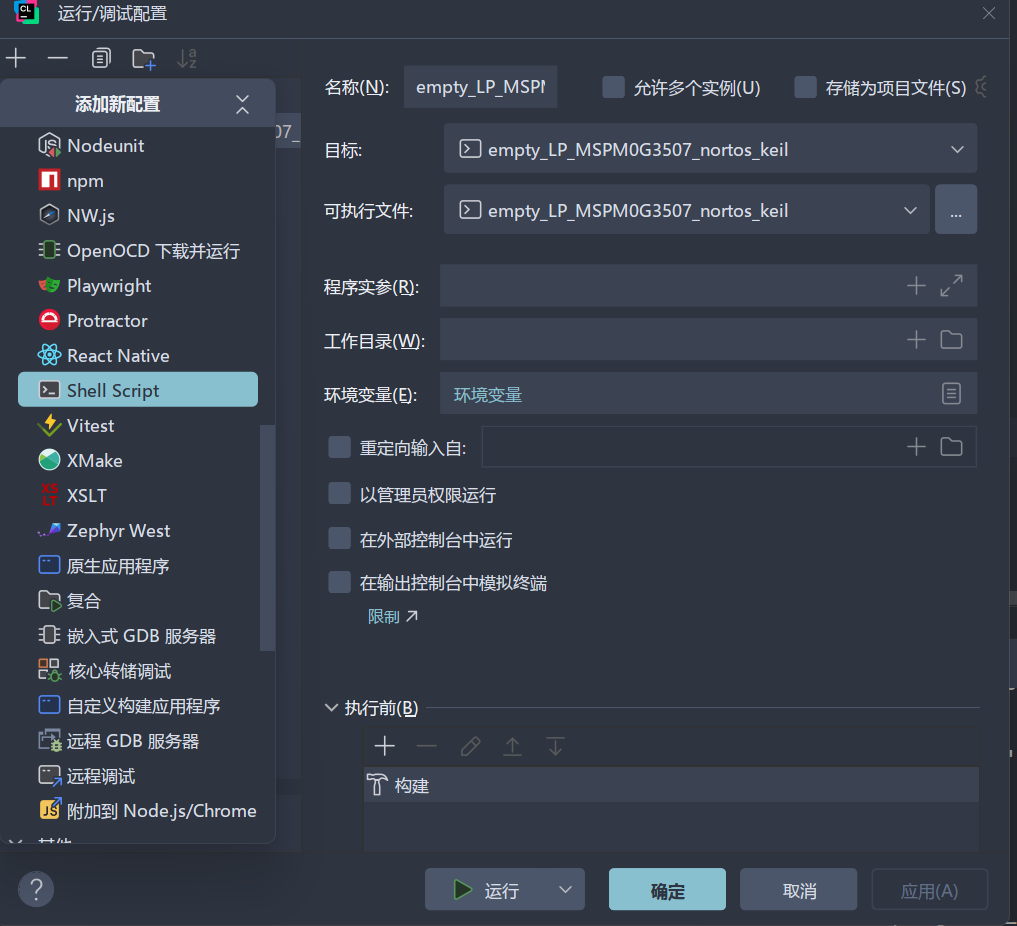Close the 运行/调试配置 dialog
Screen dimensions: 1017x926
988,13
